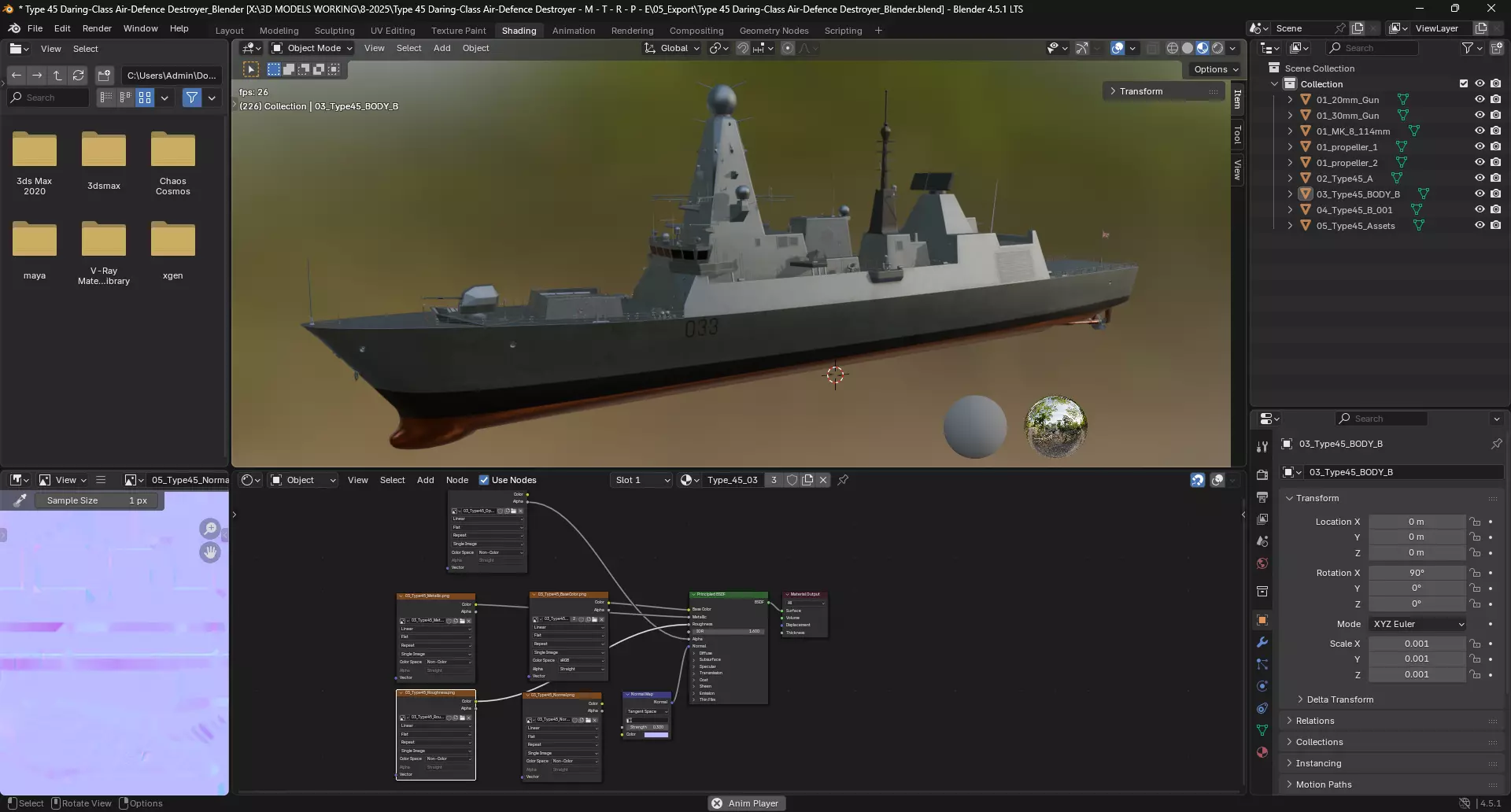The image size is (1511, 812).
Task: Unlink Type_45_03 material with X
Action: tap(823, 480)
